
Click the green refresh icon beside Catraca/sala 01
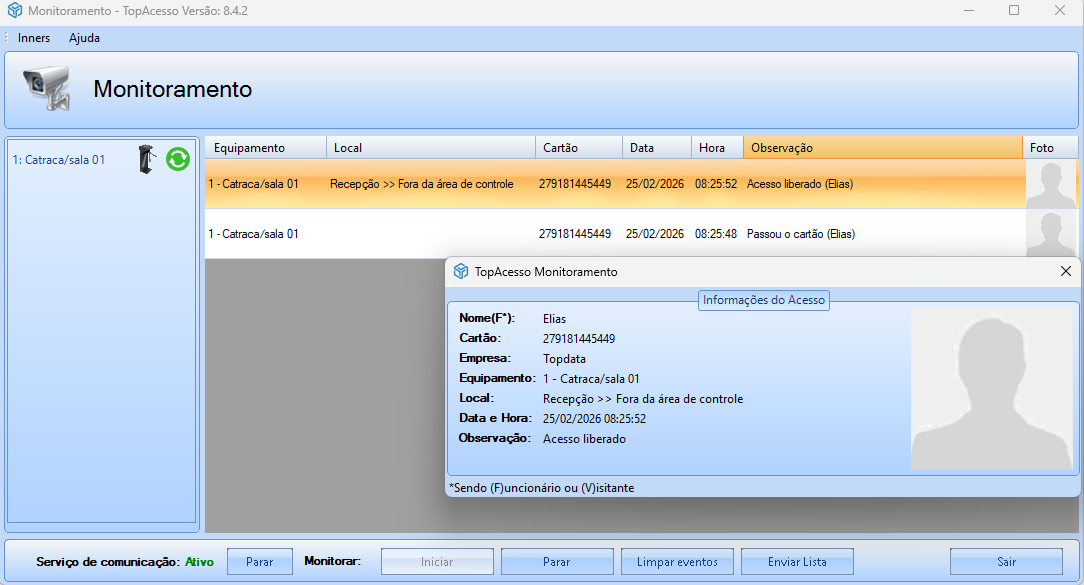pos(177,159)
